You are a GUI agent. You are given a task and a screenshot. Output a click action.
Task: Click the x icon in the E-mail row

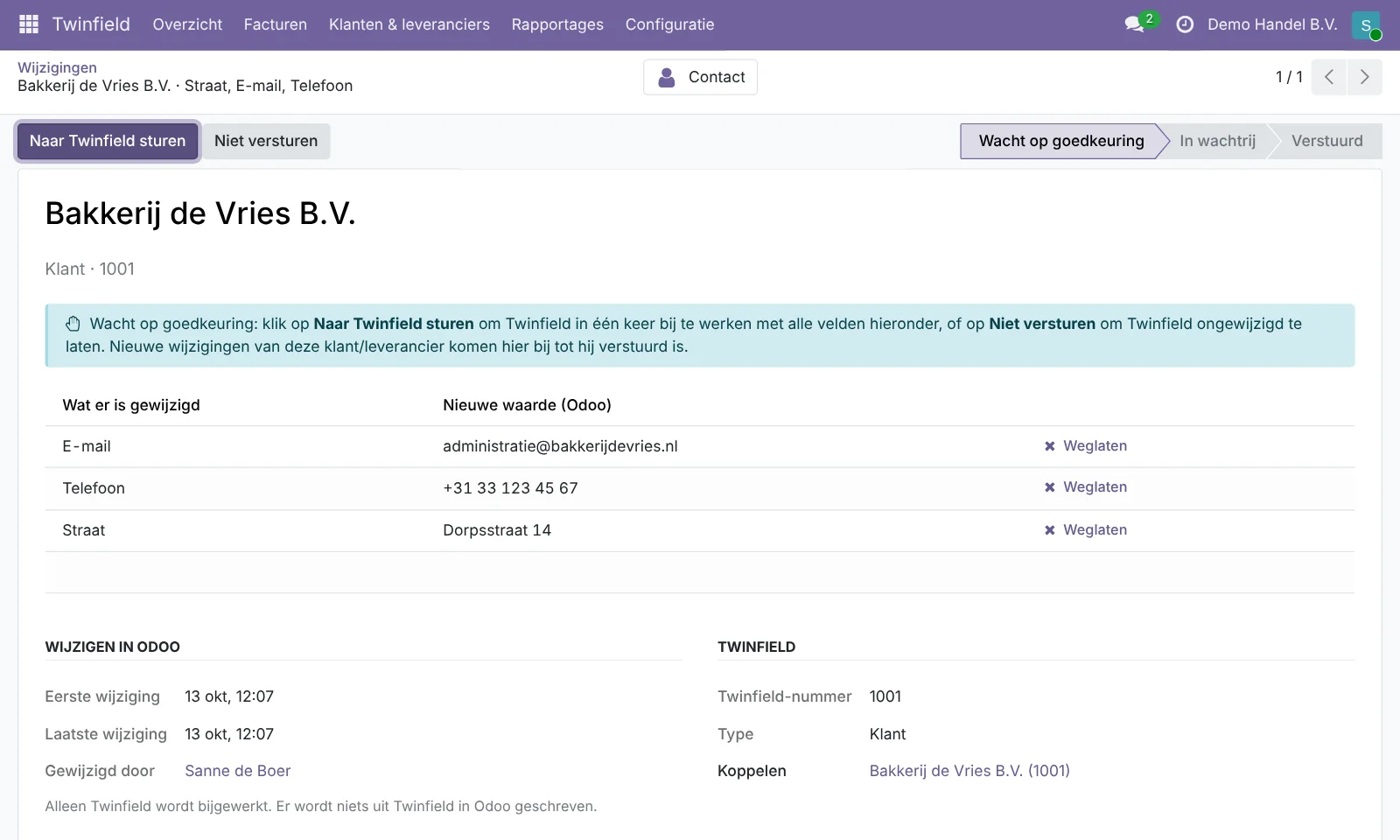[x=1050, y=446]
